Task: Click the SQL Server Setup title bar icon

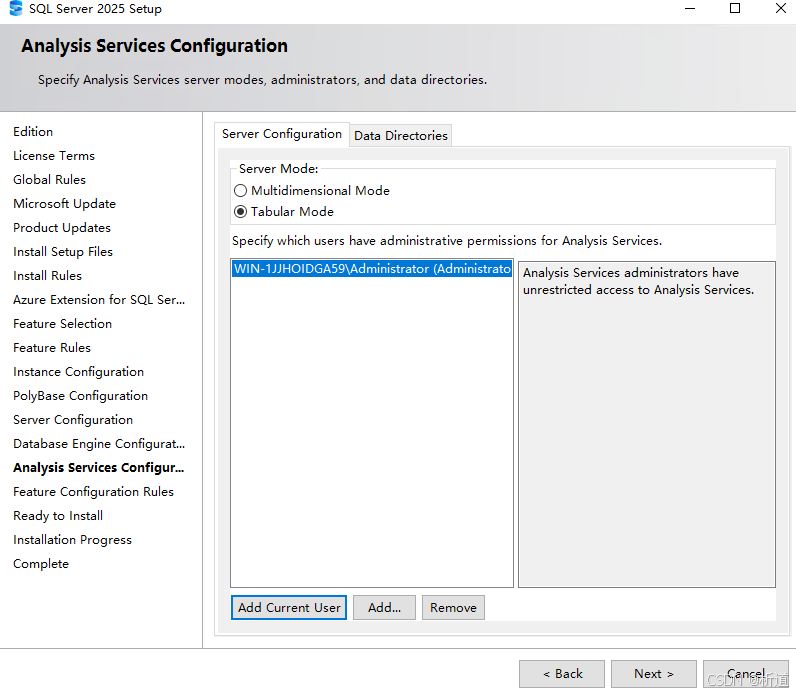Action: (x=16, y=9)
